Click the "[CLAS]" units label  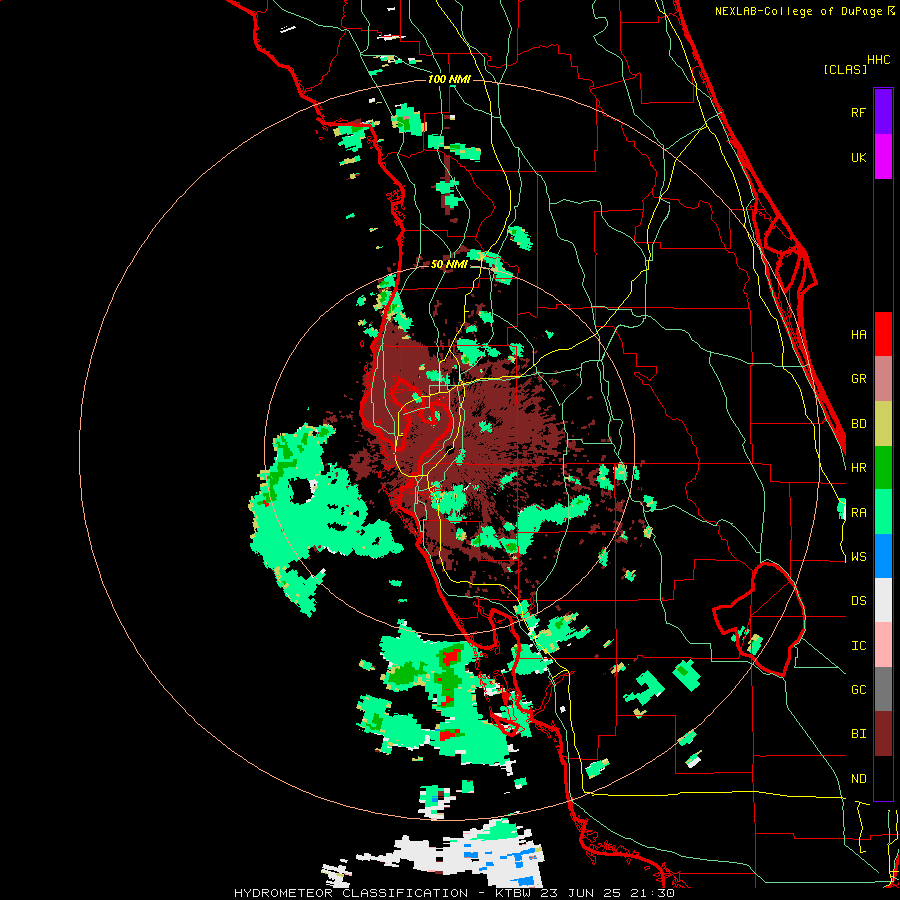[845, 69]
